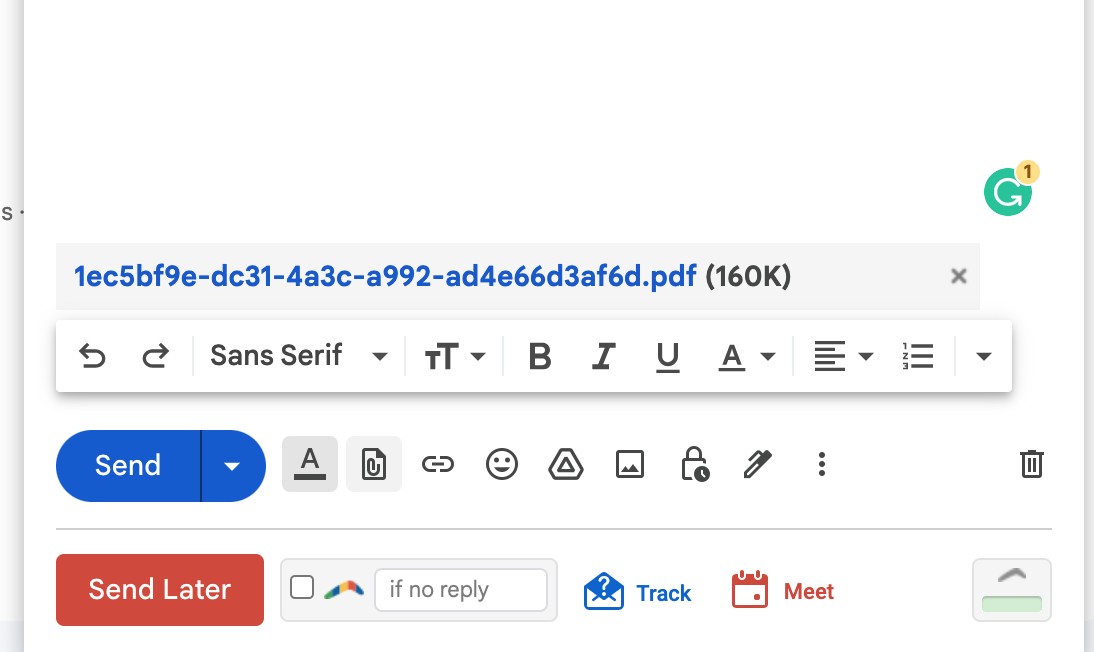Viewport: 1094px width, 652px height.
Task: Insert a photo with the image icon
Action: (630, 464)
